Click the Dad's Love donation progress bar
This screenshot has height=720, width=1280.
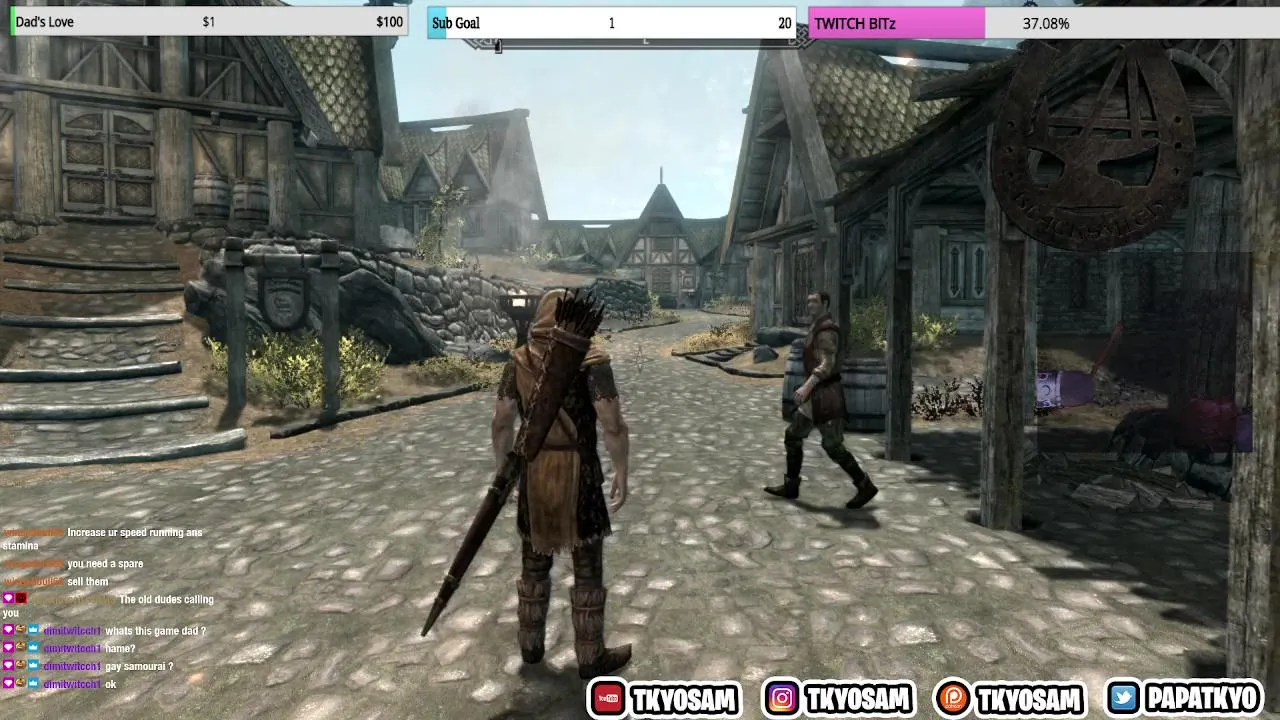(209, 22)
